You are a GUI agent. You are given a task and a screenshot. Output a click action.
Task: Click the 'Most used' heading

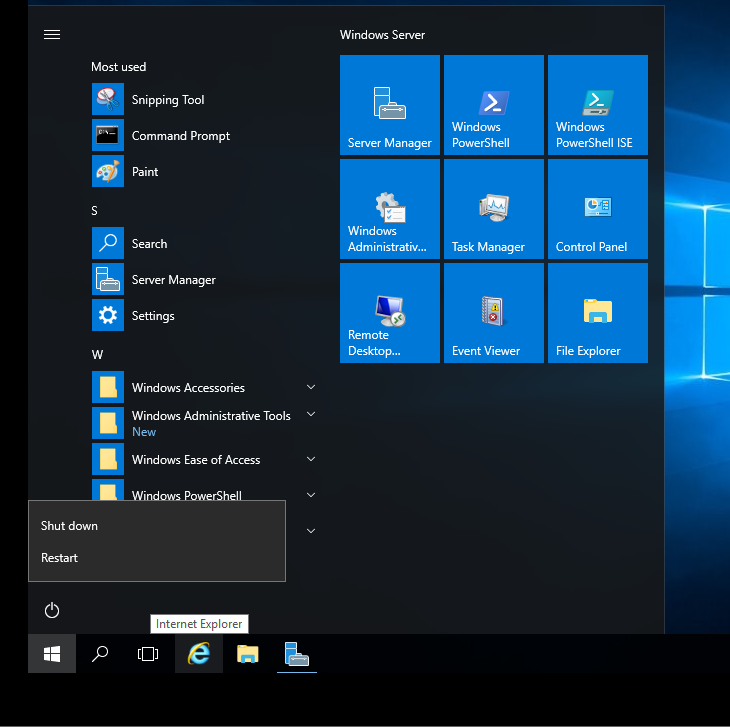118,67
